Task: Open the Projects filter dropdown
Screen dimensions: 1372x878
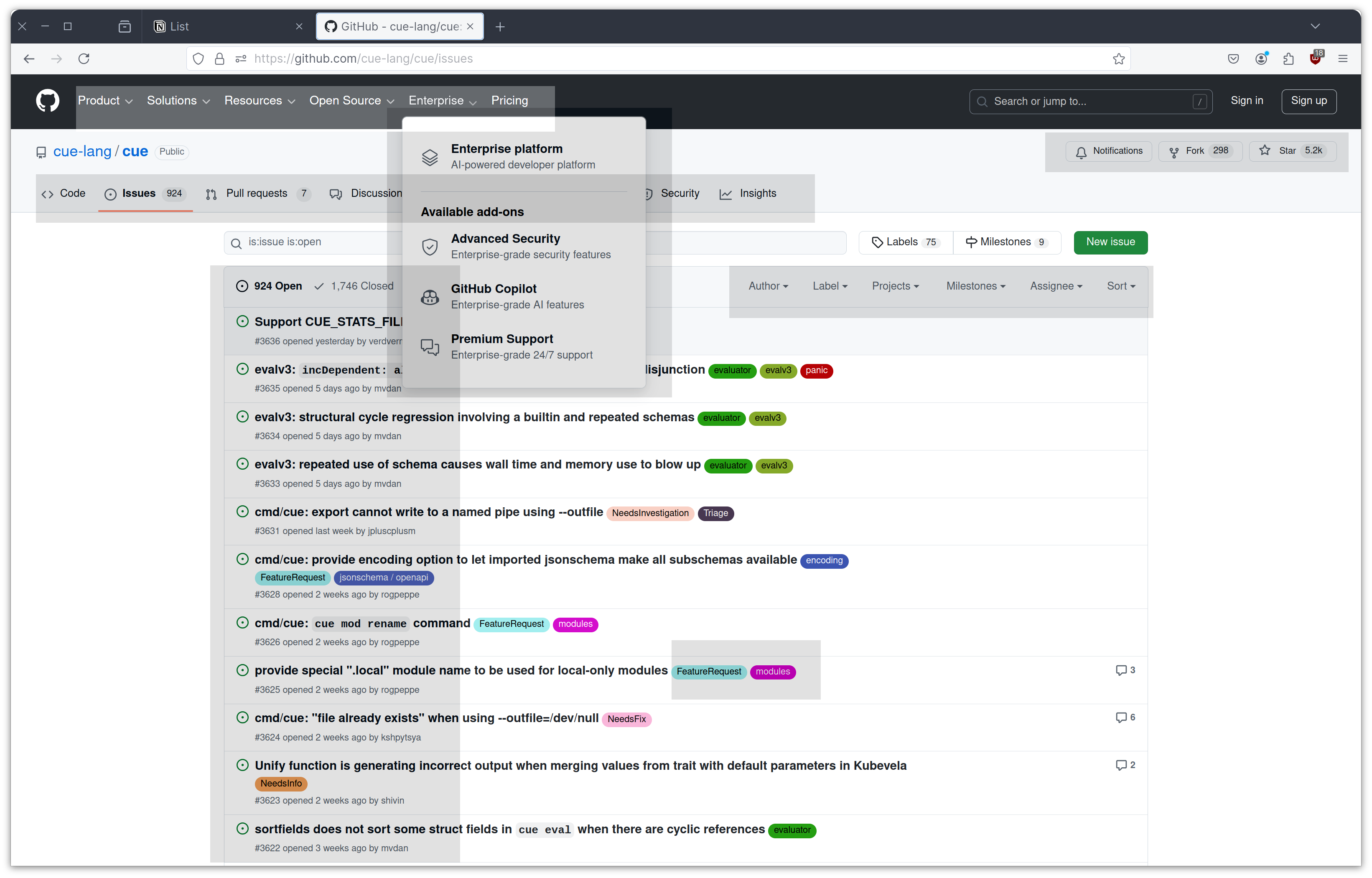Action: 895,286
